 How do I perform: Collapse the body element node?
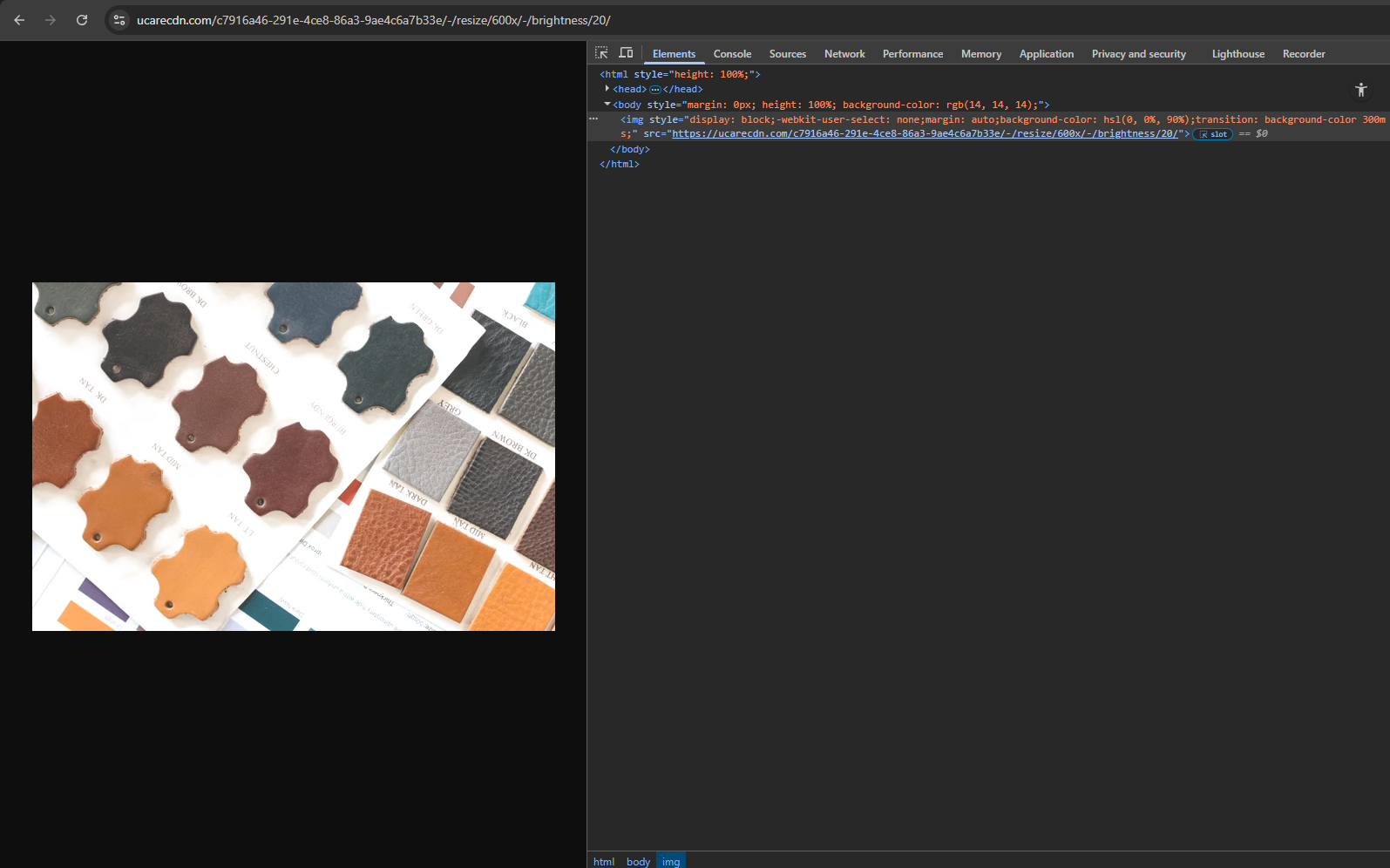click(x=607, y=105)
